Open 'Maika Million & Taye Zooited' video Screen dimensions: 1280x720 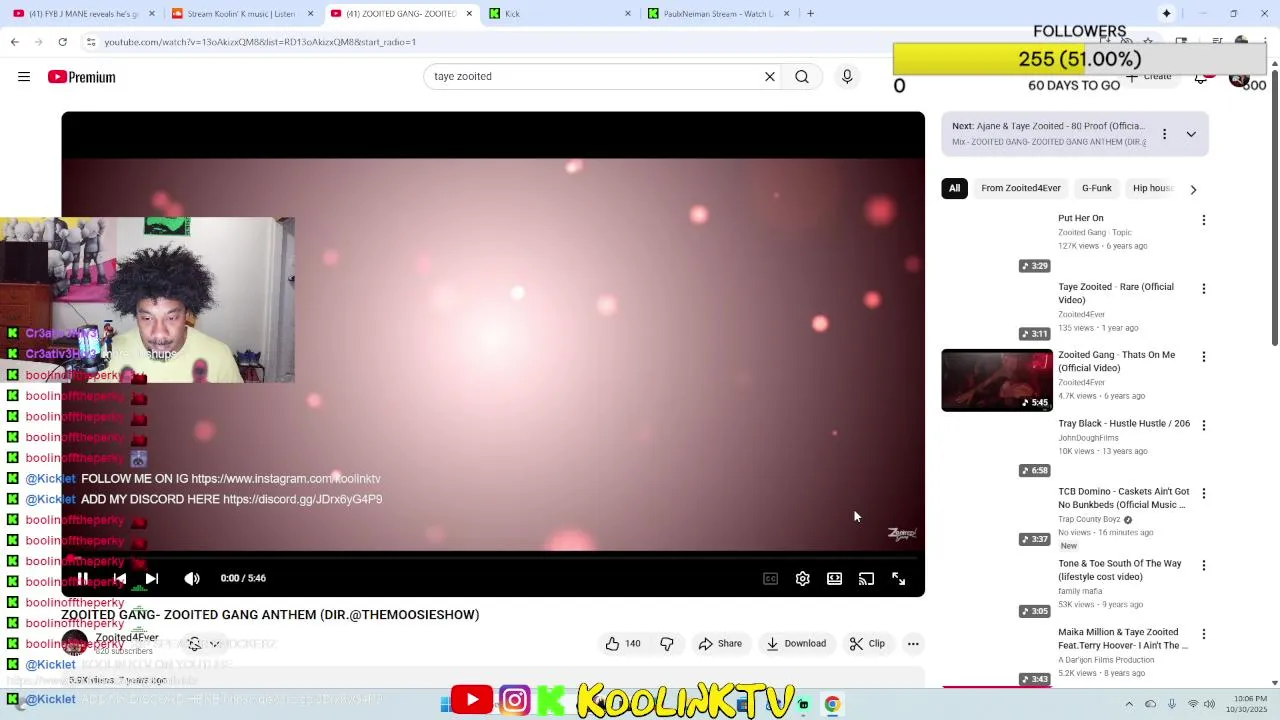[1123, 639]
